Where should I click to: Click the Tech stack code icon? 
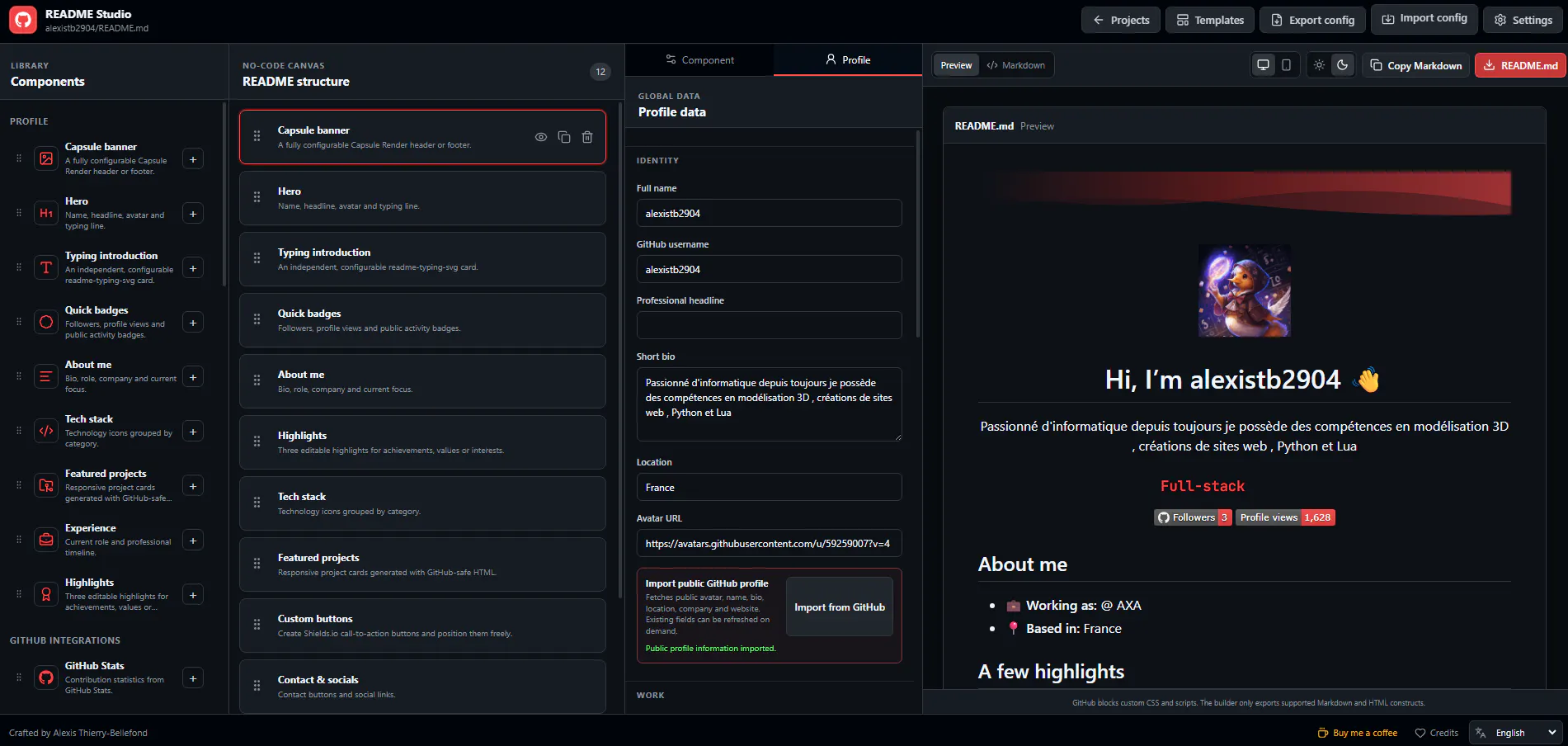point(46,431)
